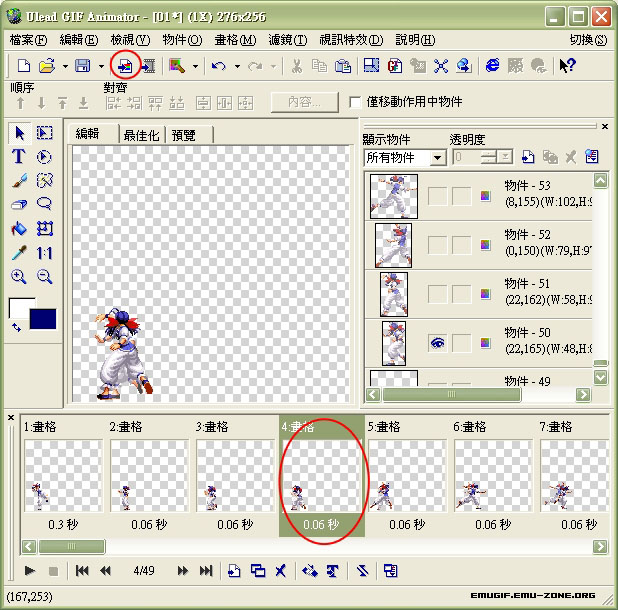Click the Undo arrow icon

pos(218,66)
